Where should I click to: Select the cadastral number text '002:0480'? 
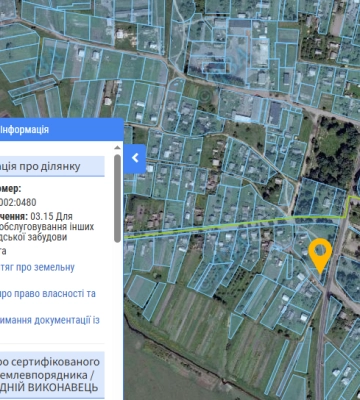pos(18,202)
